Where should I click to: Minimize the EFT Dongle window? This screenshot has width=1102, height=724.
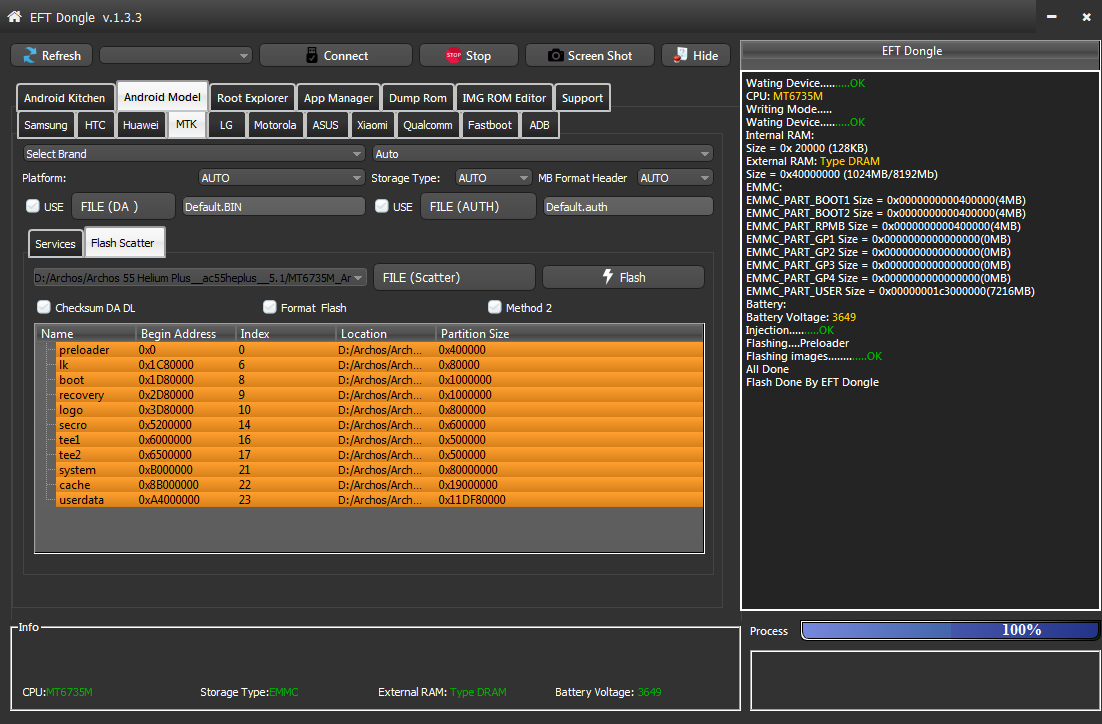pos(1051,16)
